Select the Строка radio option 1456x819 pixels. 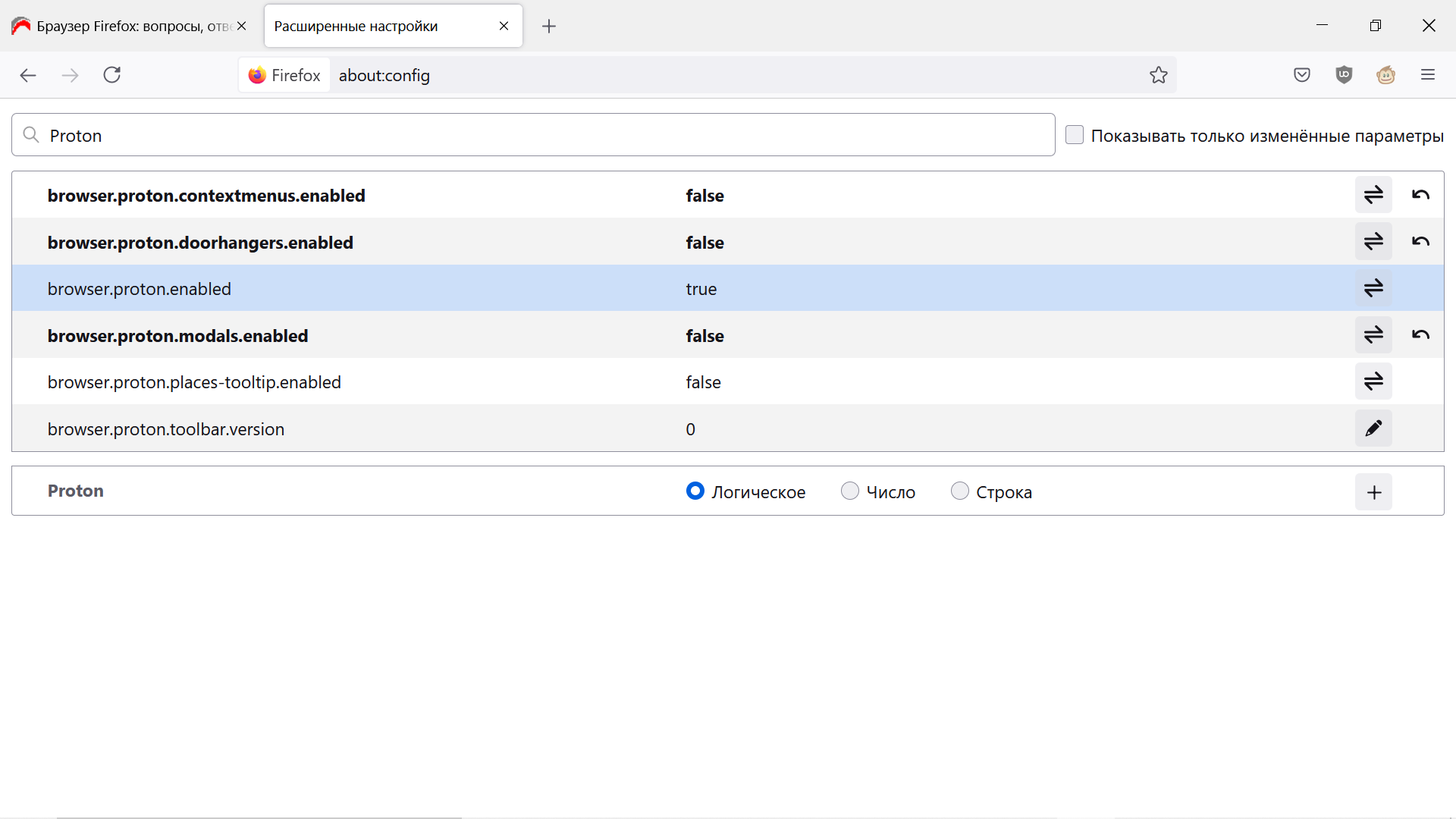[960, 491]
